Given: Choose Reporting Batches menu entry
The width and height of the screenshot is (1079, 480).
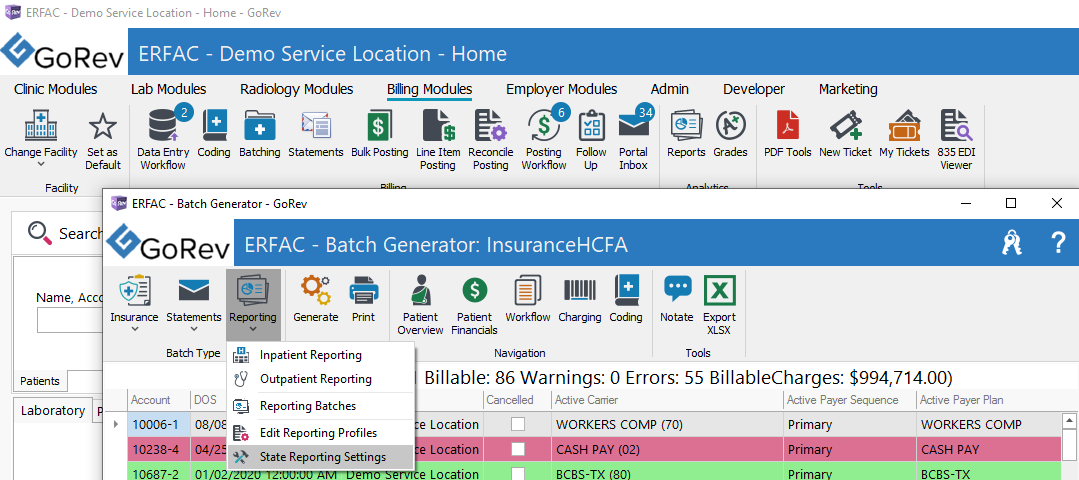Looking at the screenshot, I should click(x=321, y=406).
